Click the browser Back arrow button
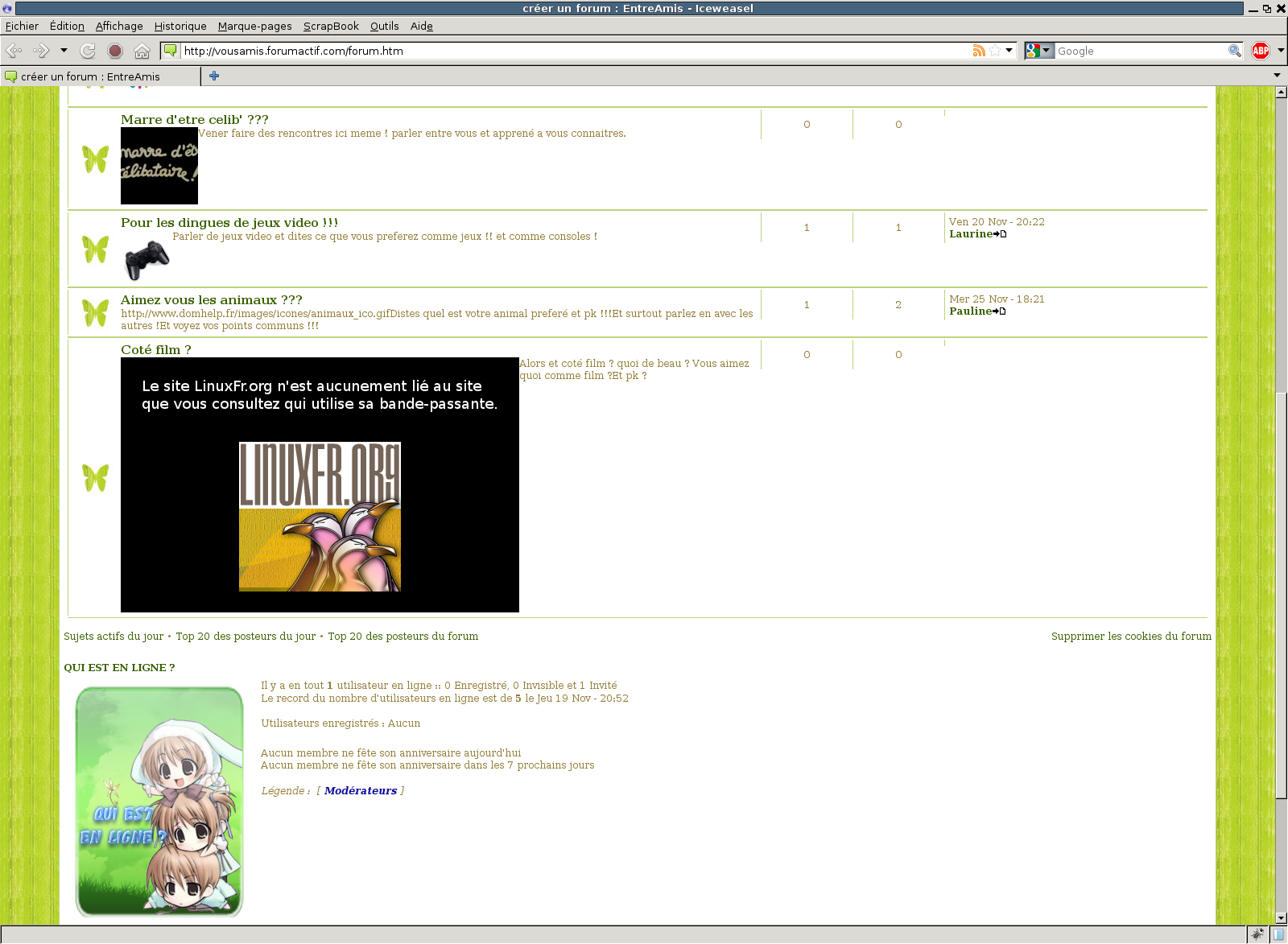 14,51
